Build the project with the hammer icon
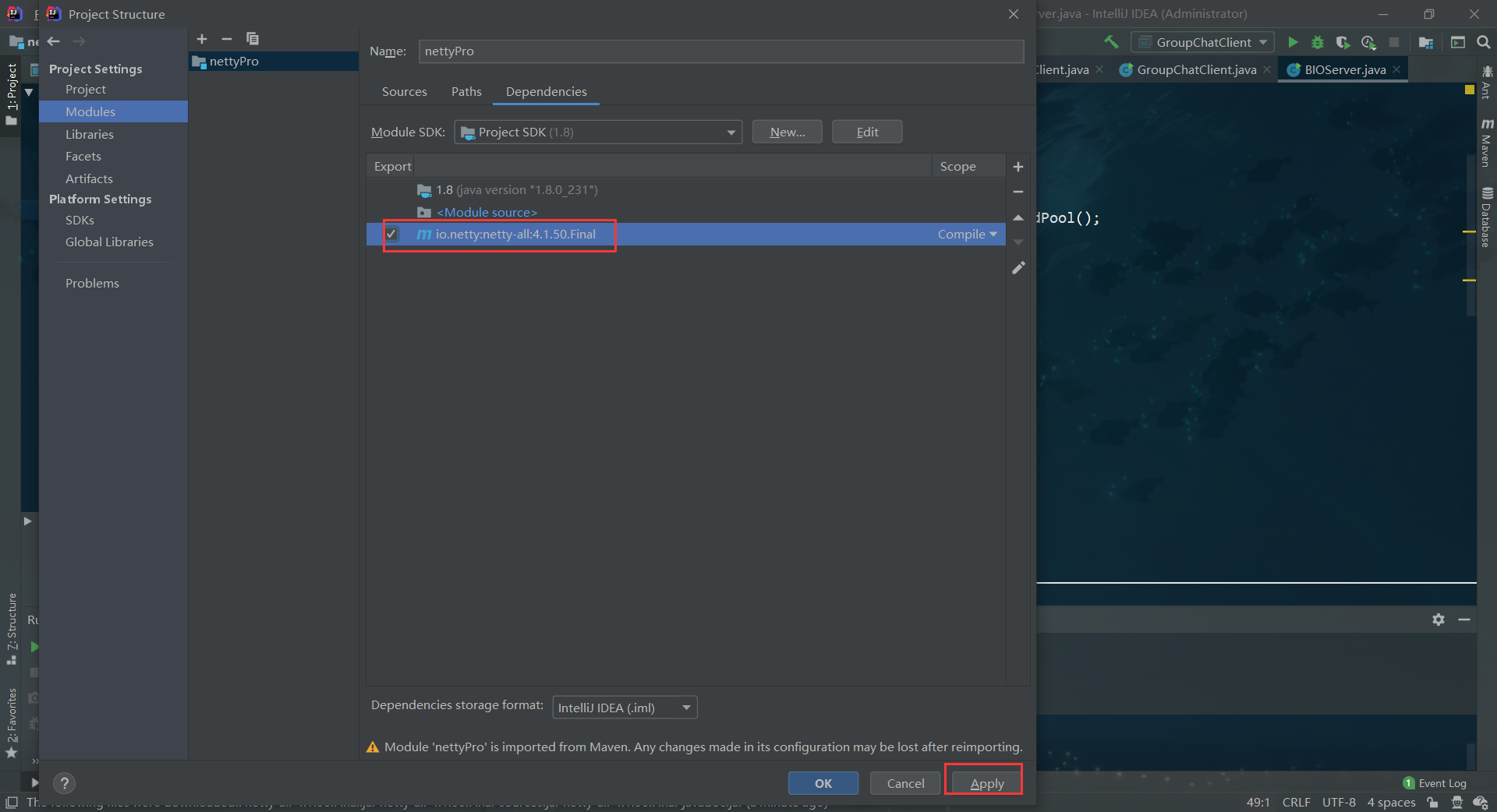This screenshot has height=812, width=1497. [1111, 42]
